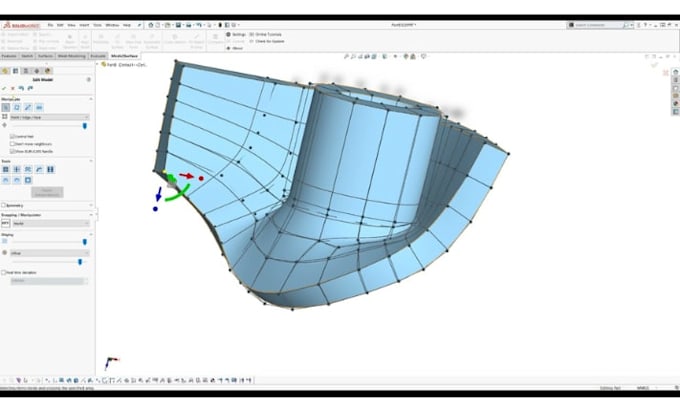Viewport: 680px width, 411px height.
Task: Click the fifth tool icon in Tools row
Action: coord(51,170)
